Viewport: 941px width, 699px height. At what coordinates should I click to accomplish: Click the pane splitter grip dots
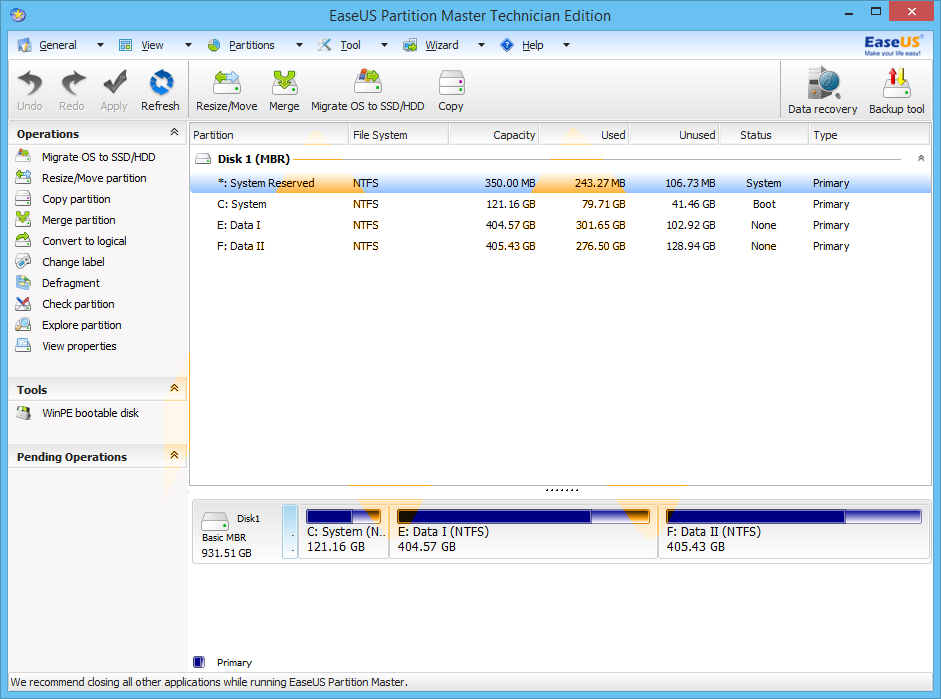coord(561,490)
